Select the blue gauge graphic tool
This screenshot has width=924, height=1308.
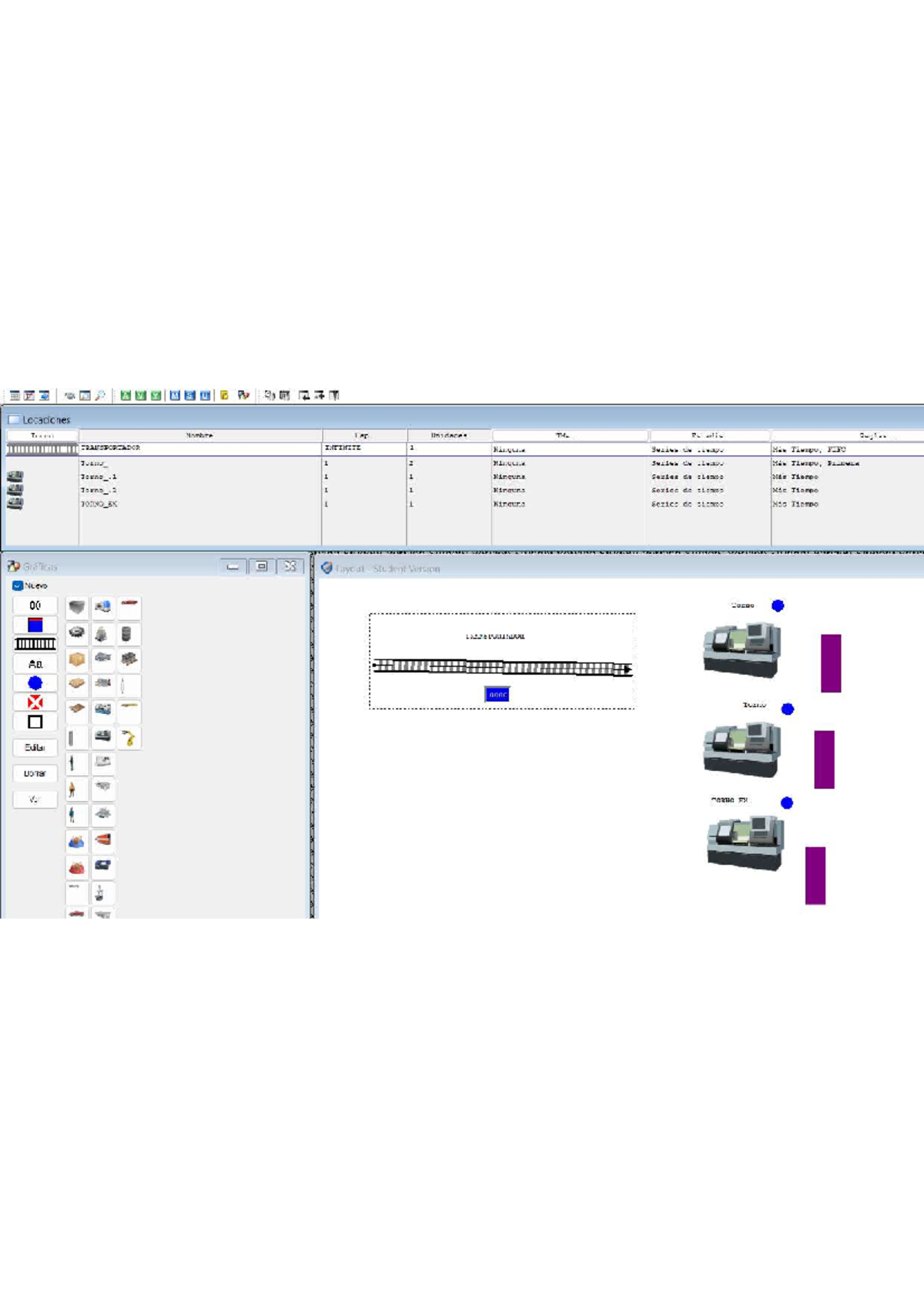click(x=35, y=625)
